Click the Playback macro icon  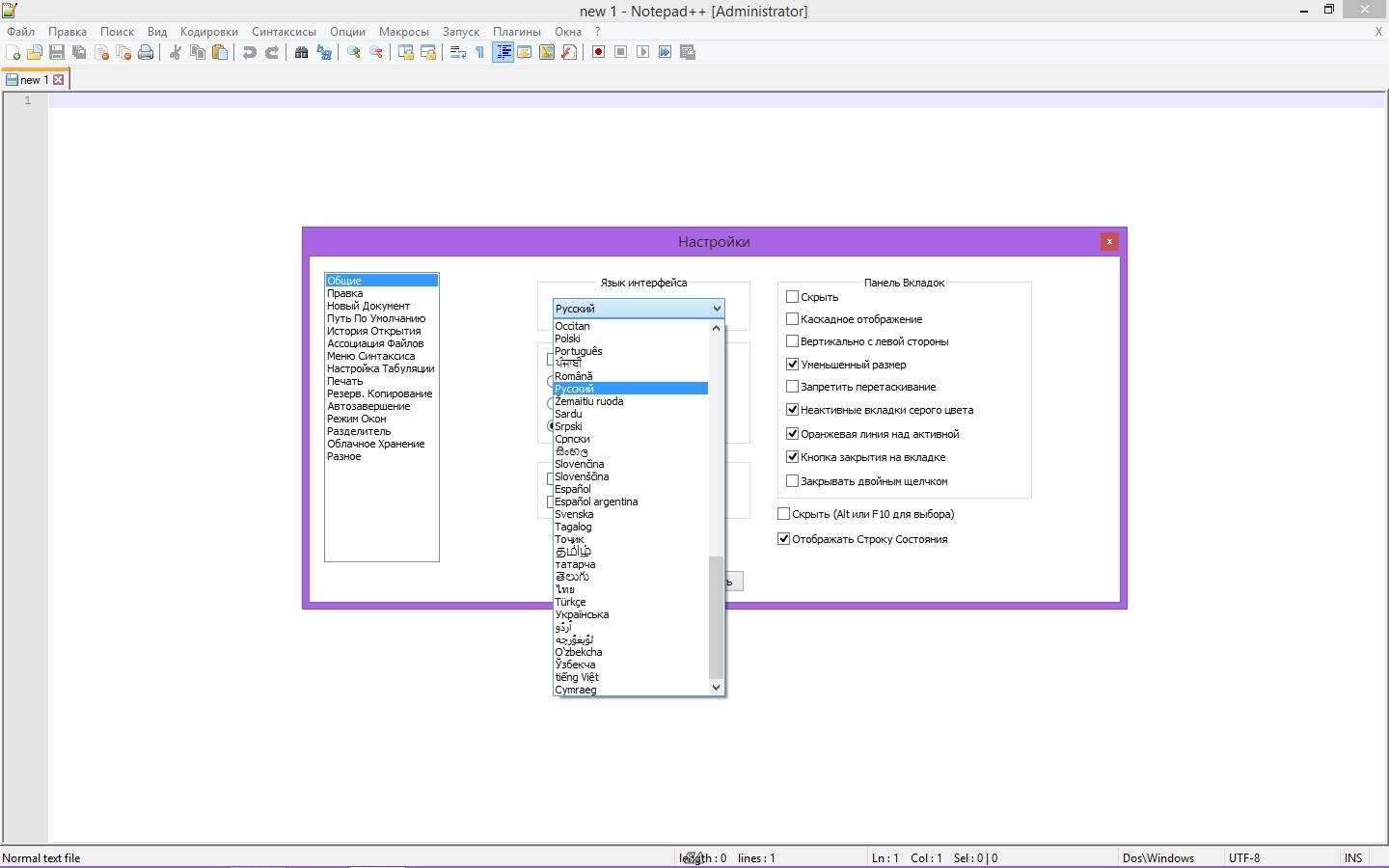643,52
